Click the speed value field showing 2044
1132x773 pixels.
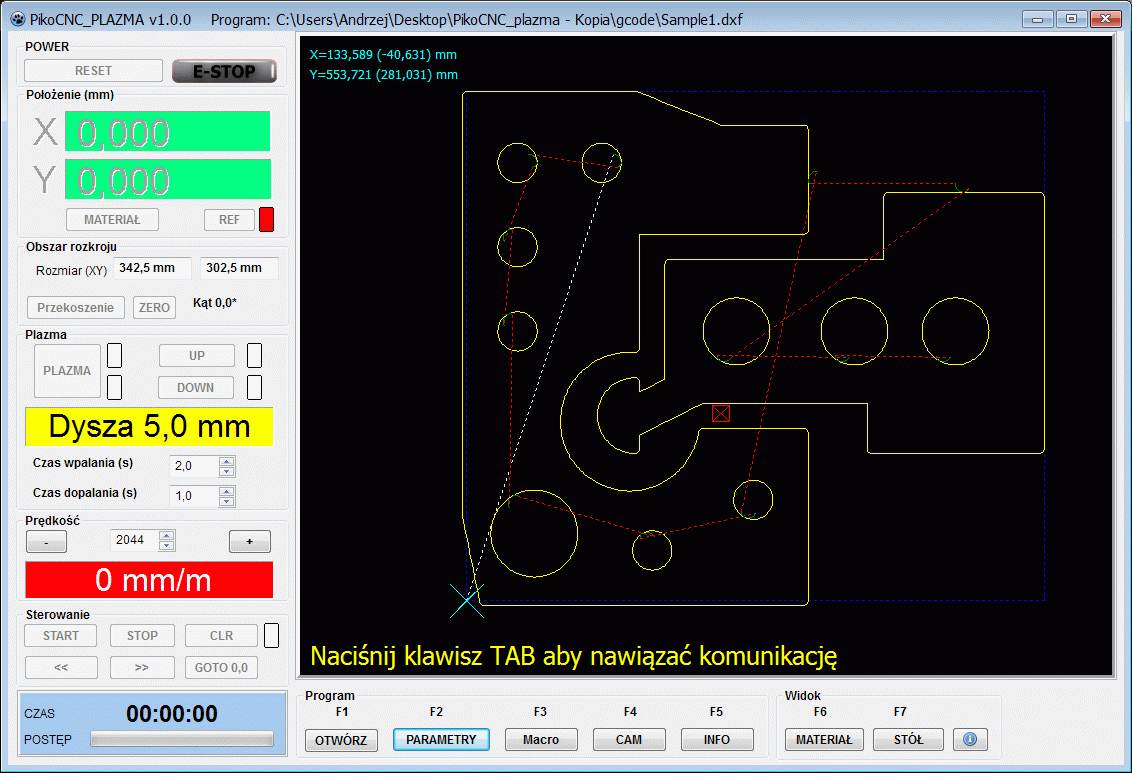tap(135, 540)
